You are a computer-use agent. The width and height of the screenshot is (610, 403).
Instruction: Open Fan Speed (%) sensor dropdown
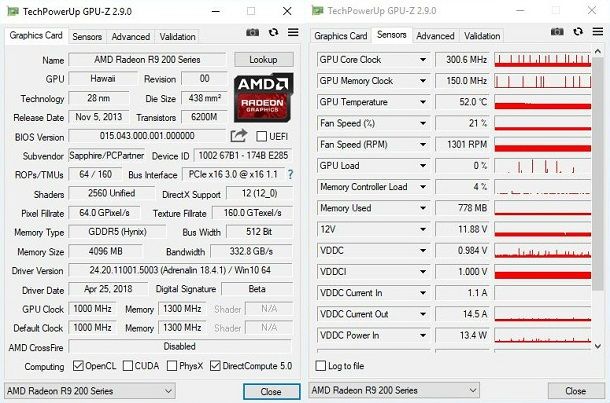[422, 123]
